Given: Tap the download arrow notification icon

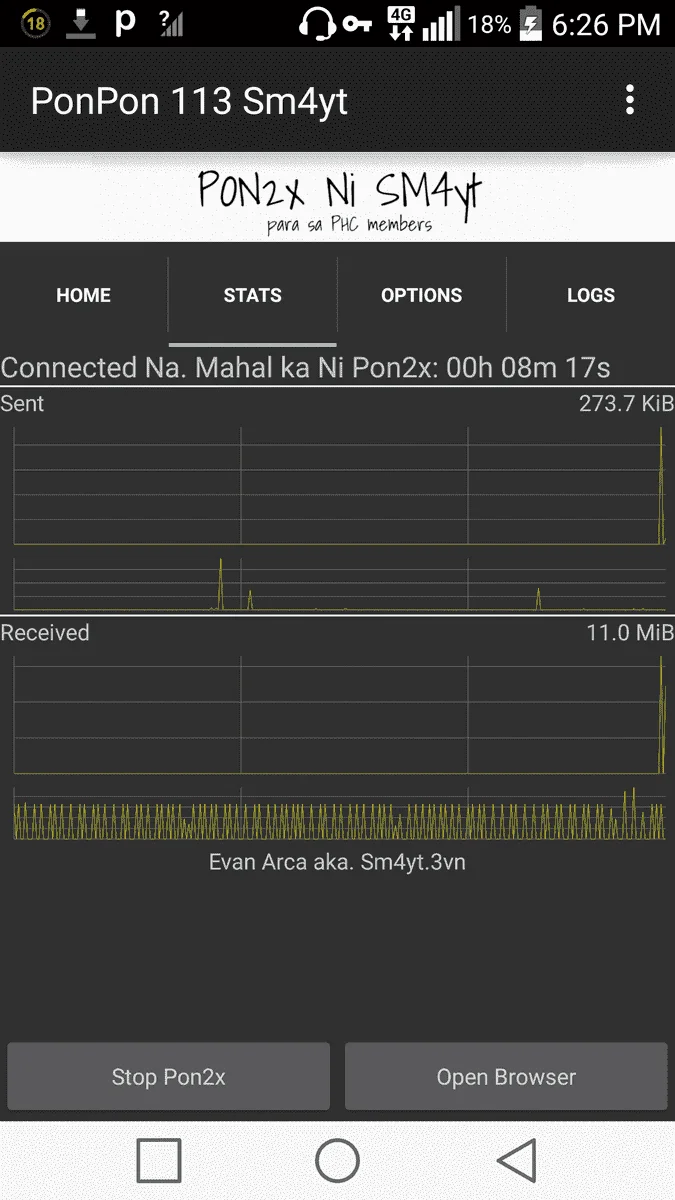Looking at the screenshot, I should (x=80, y=24).
